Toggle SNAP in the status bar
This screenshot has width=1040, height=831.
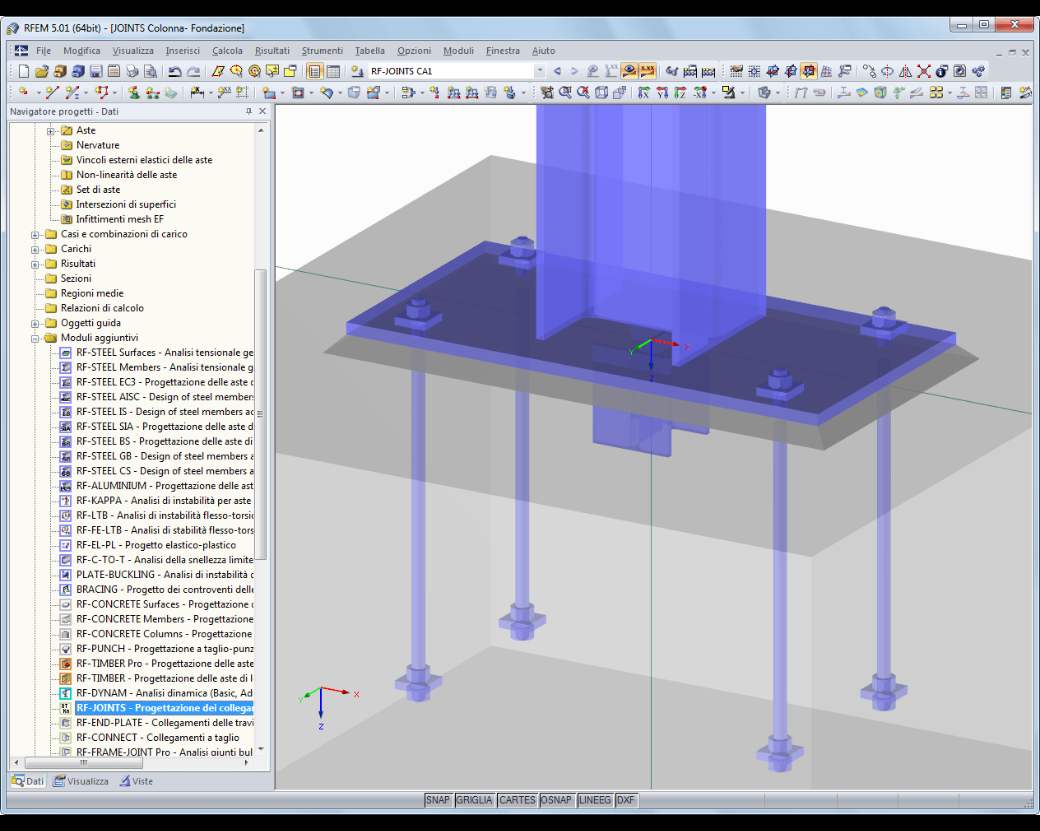[x=438, y=800]
